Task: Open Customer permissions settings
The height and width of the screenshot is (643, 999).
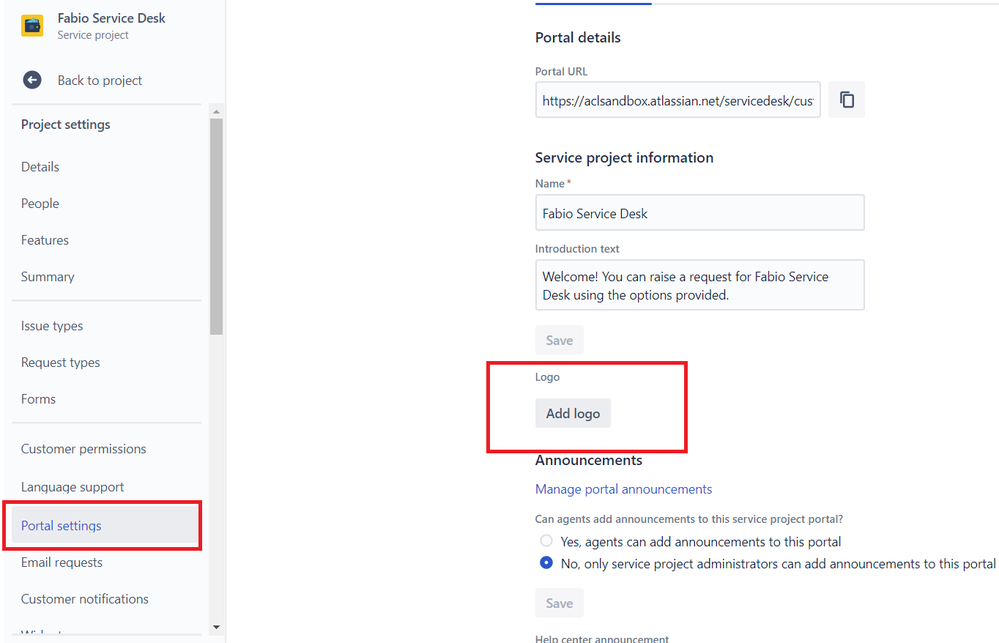Action: tap(83, 449)
